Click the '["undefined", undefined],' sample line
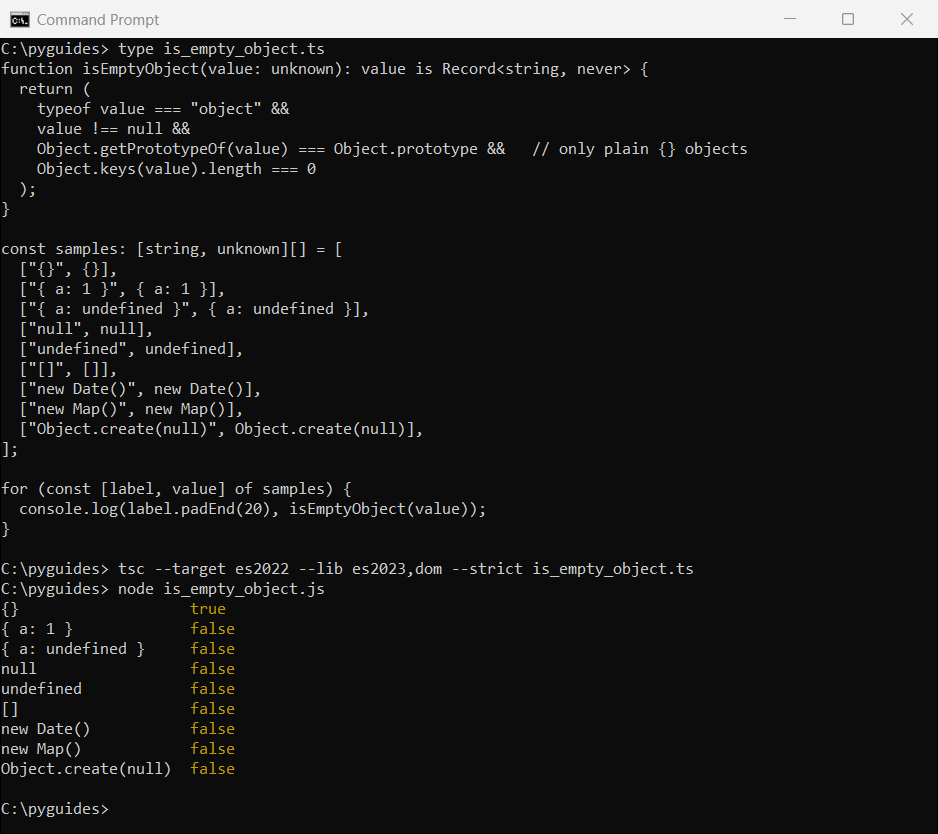This screenshot has height=834, width=938. (131, 349)
